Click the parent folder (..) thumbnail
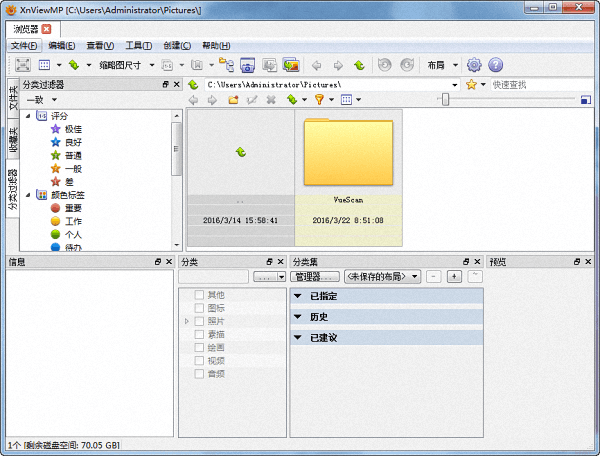 click(x=241, y=178)
